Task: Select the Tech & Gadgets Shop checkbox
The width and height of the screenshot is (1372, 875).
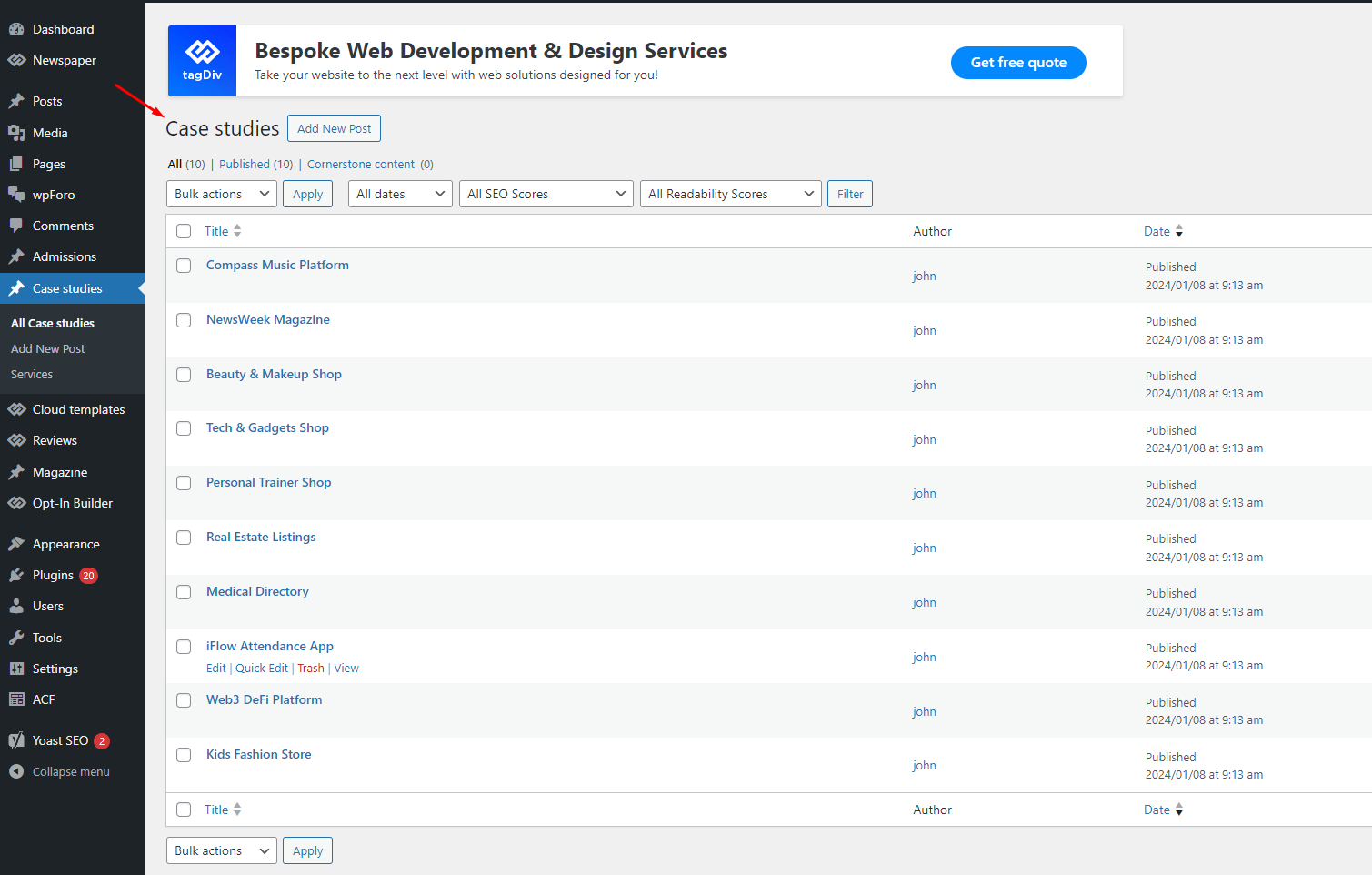Action: [x=184, y=428]
